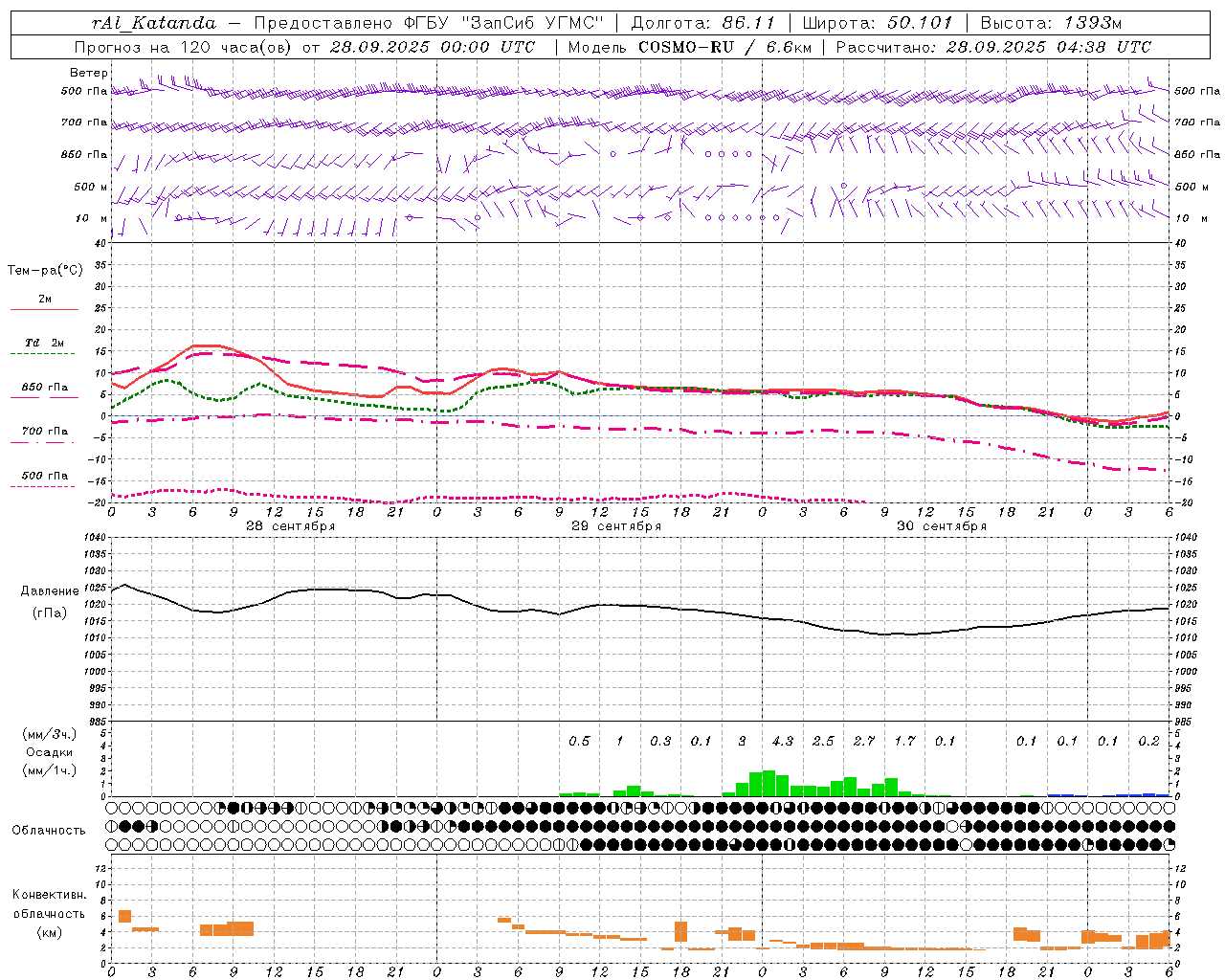Click the 700 гПа temperature legend entry
1225x980 pixels.
coord(45,432)
